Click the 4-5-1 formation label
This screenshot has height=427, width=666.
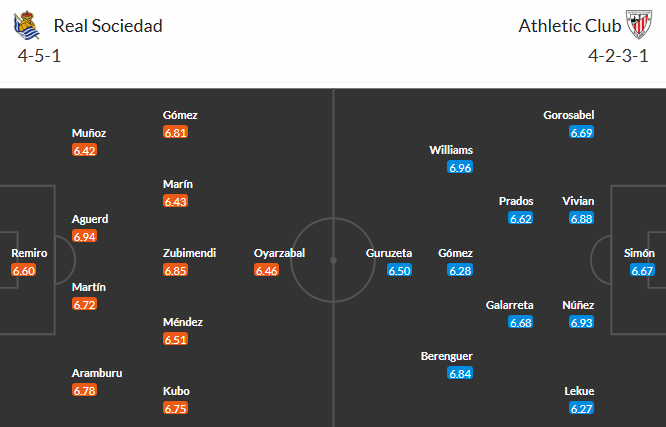(40, 55)
